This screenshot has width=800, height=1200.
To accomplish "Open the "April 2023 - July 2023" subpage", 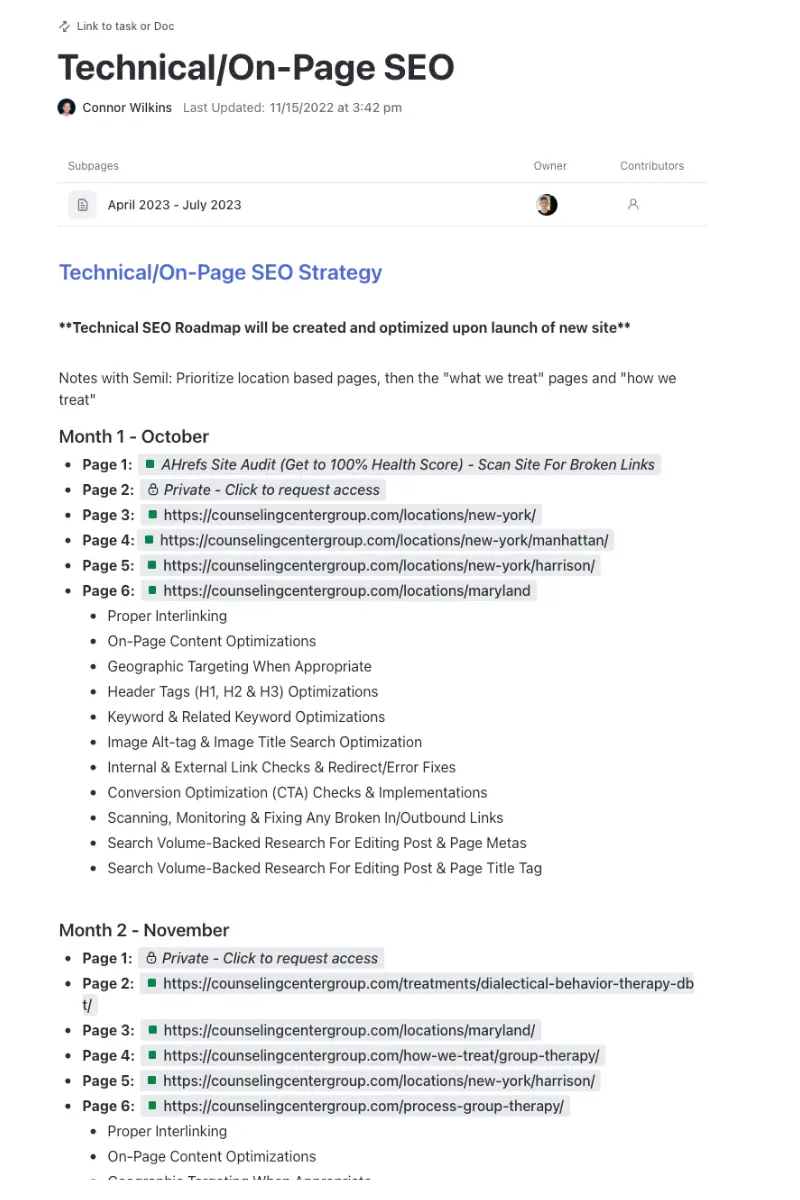I will pos(174,204).
